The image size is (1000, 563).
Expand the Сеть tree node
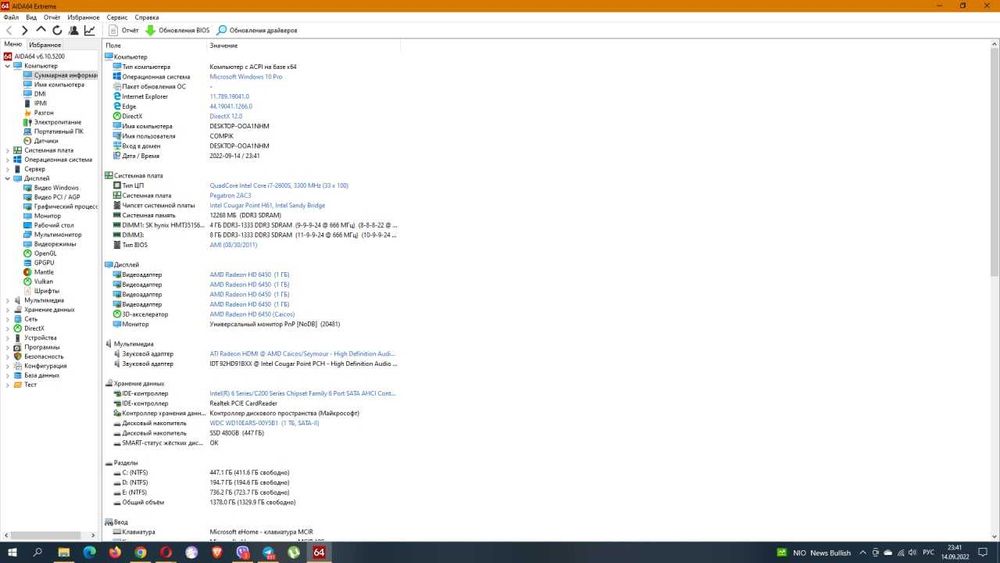coord(8,319)
